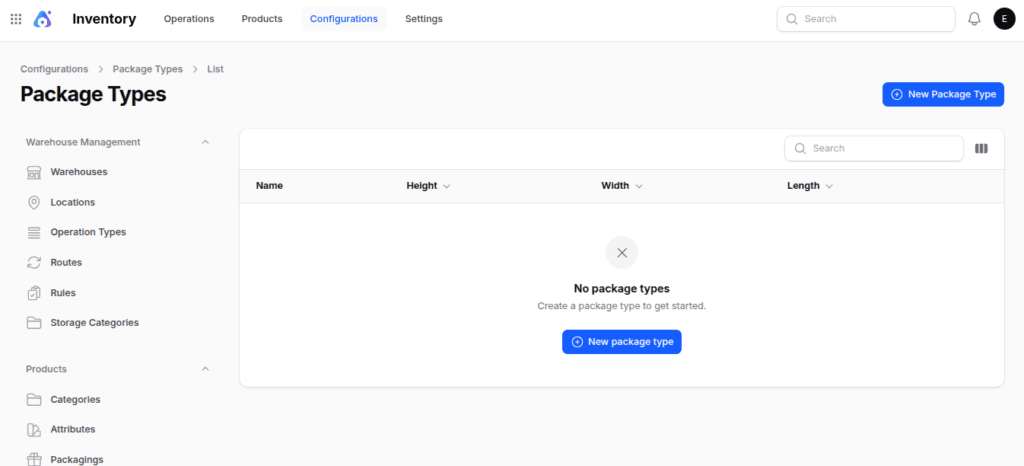Click the Warehouses store icon
Viewport: 1024px width, 466px height.
pos(34,172)
